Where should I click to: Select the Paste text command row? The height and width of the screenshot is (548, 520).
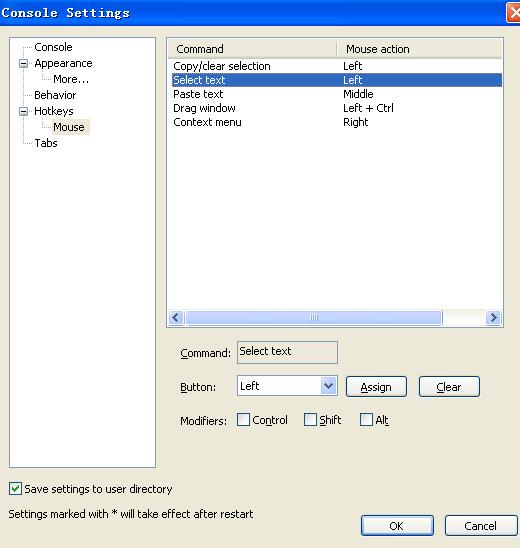point(337,94)
